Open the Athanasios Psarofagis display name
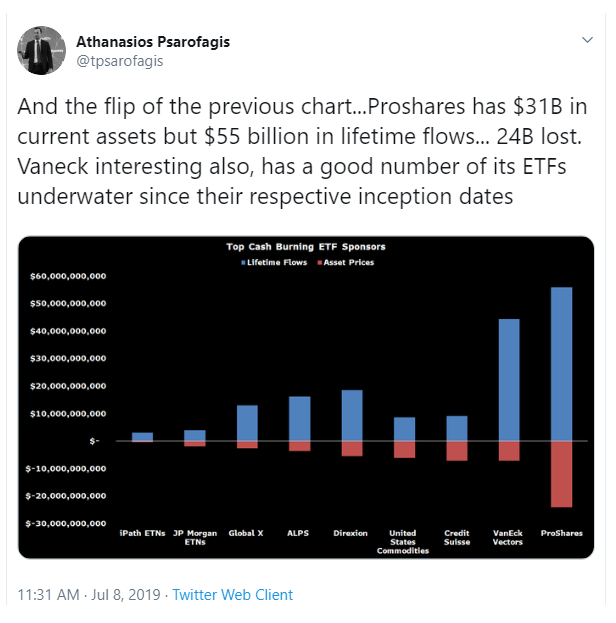 (153, 41)
